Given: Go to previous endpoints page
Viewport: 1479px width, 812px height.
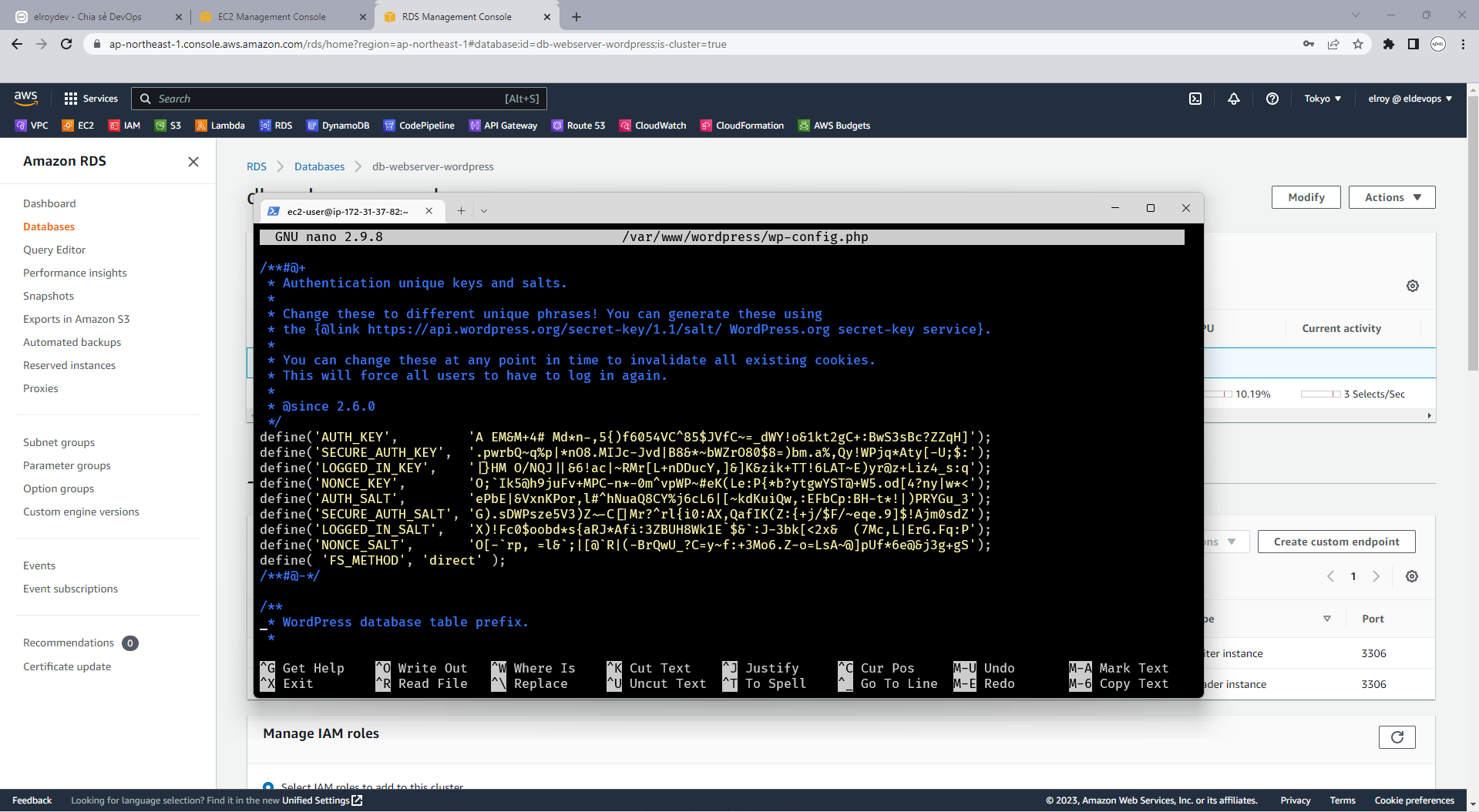Looking at the screenshot, I should [x=1330, y=576].
